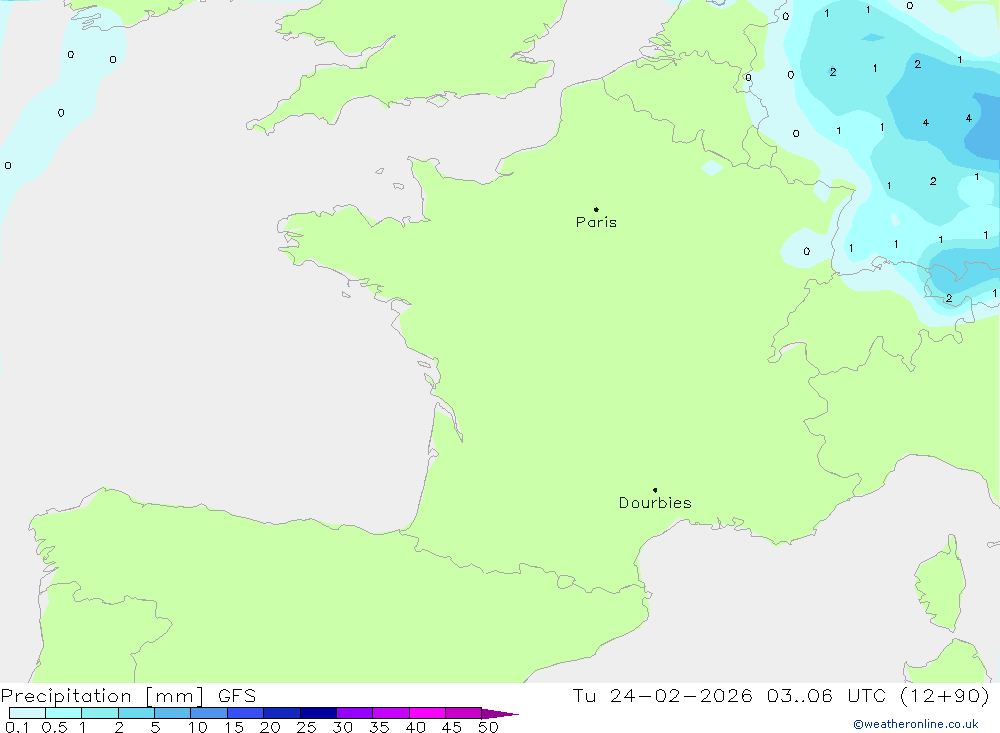The image size is (1000, 733).
Task: Click the Paris location dot marker
Action: pyautogui.click(x=596, y=210)
